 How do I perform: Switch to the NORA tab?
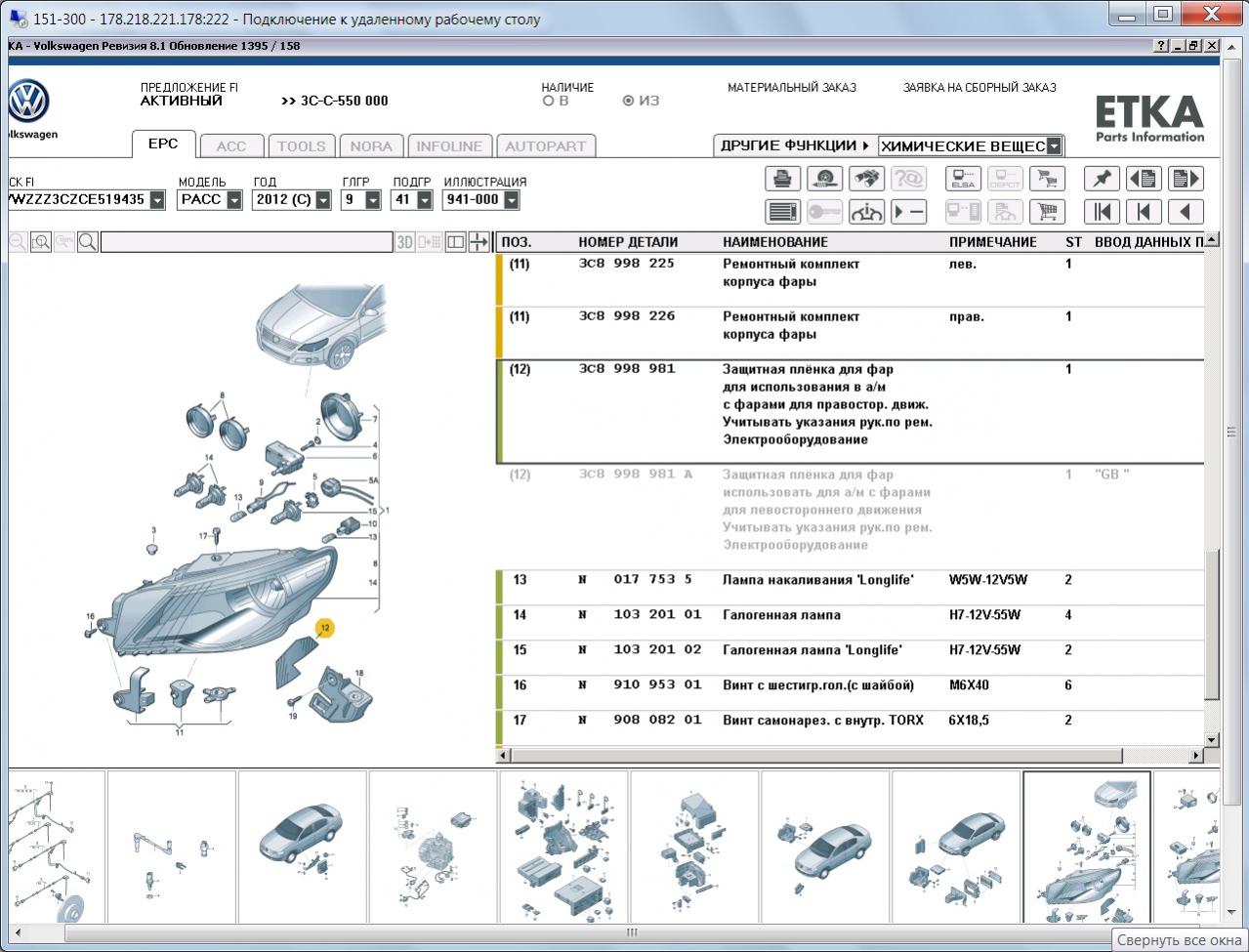371,146
